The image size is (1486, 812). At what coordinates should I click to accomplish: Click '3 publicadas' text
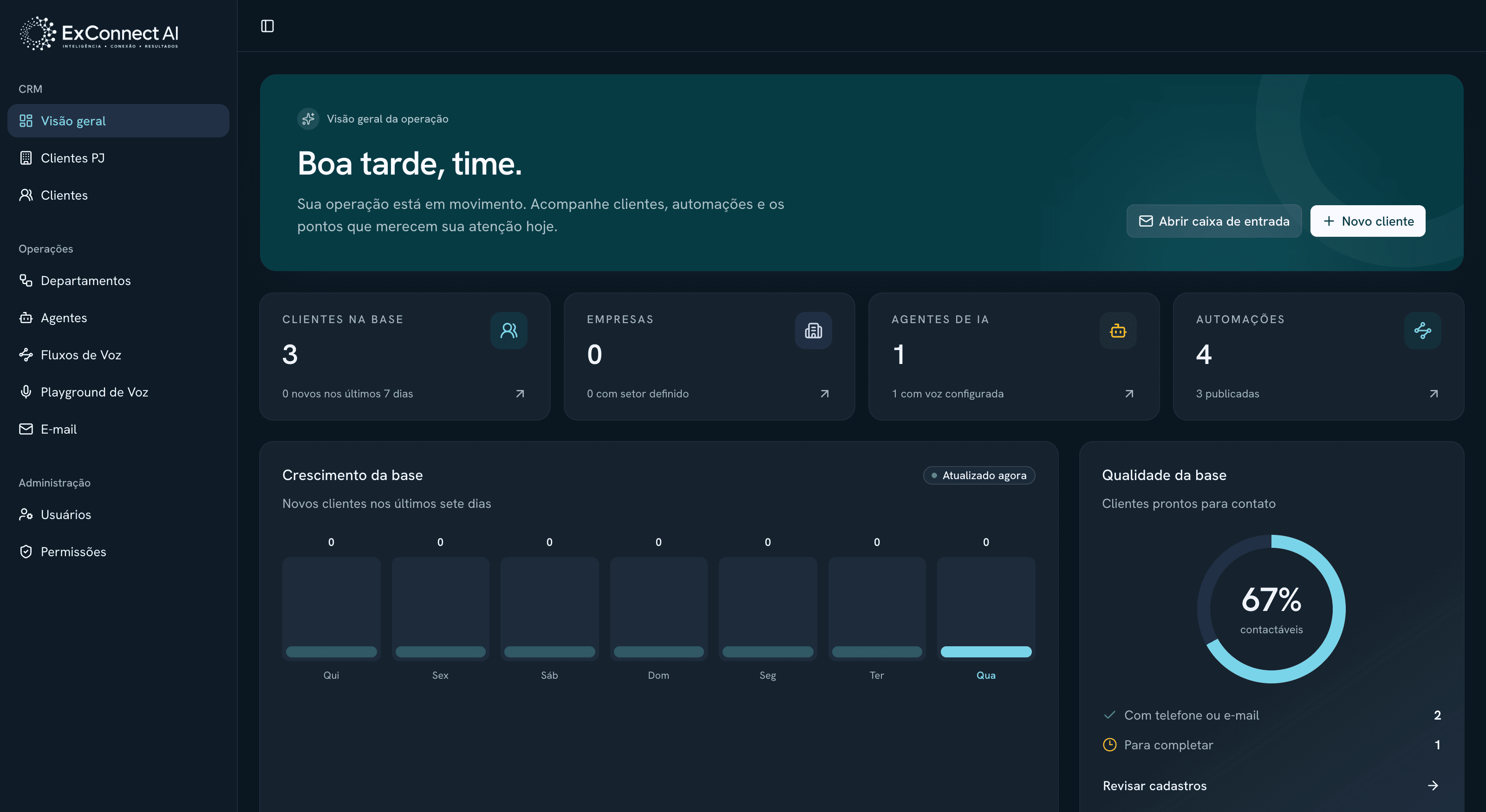[x=1227, y=394]
